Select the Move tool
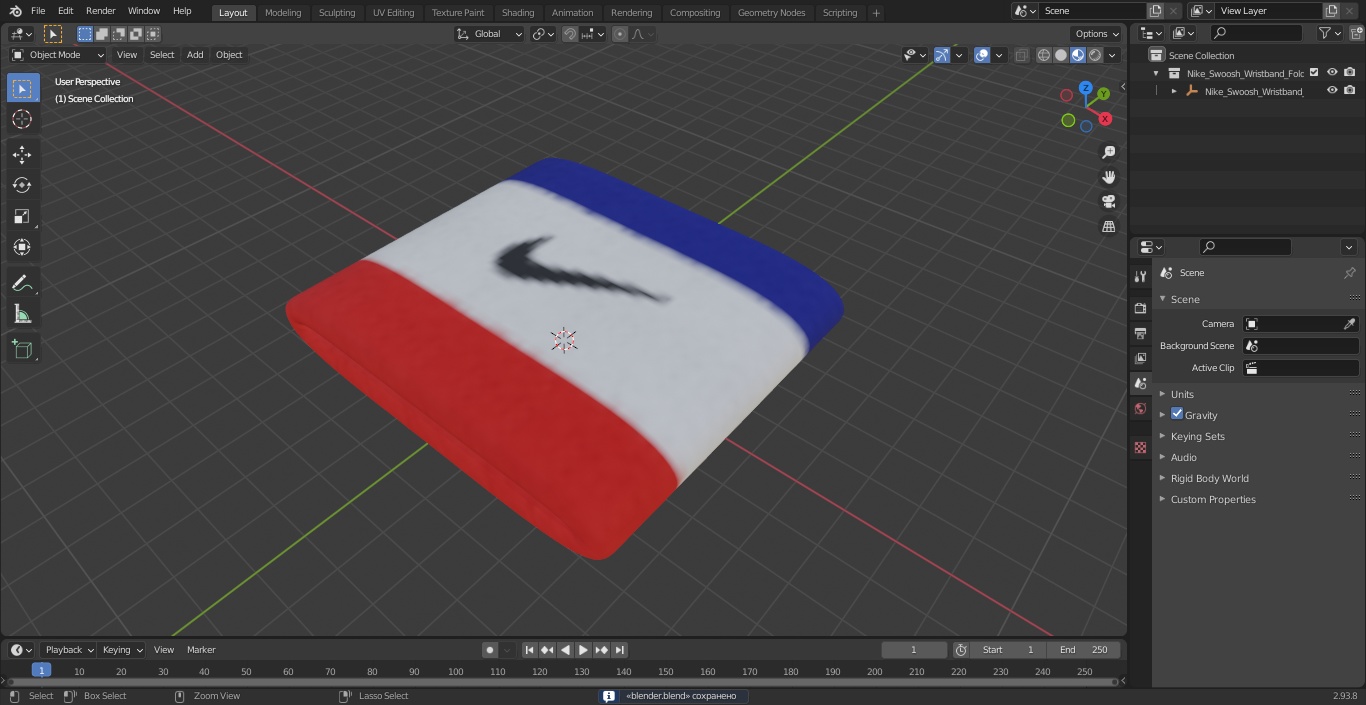 coord(22,154)
